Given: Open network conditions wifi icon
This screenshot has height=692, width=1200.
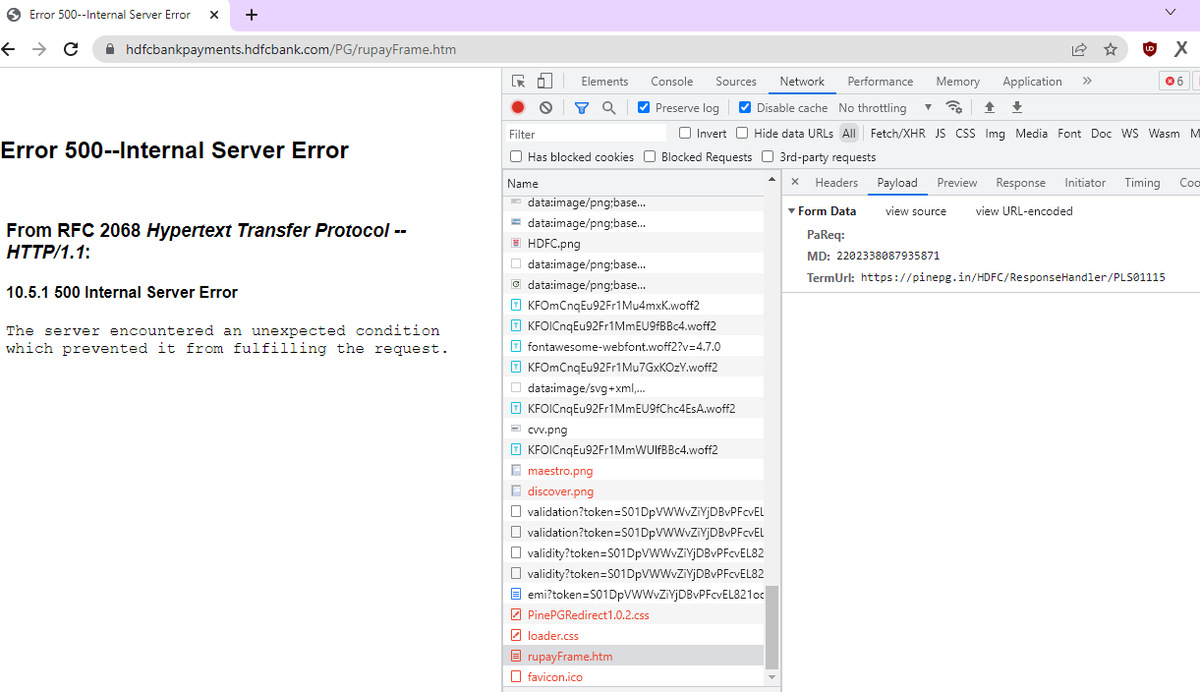Looking at the screenshot, I should (x=955, y=107).
